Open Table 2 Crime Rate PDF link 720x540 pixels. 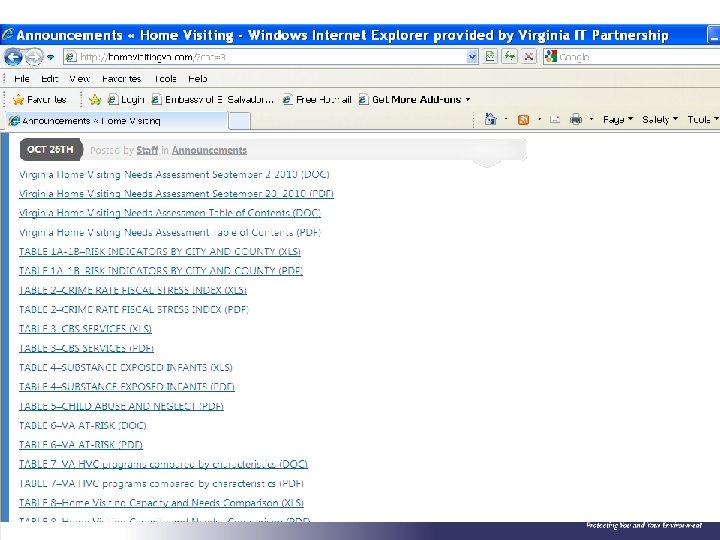pos(134,309)
